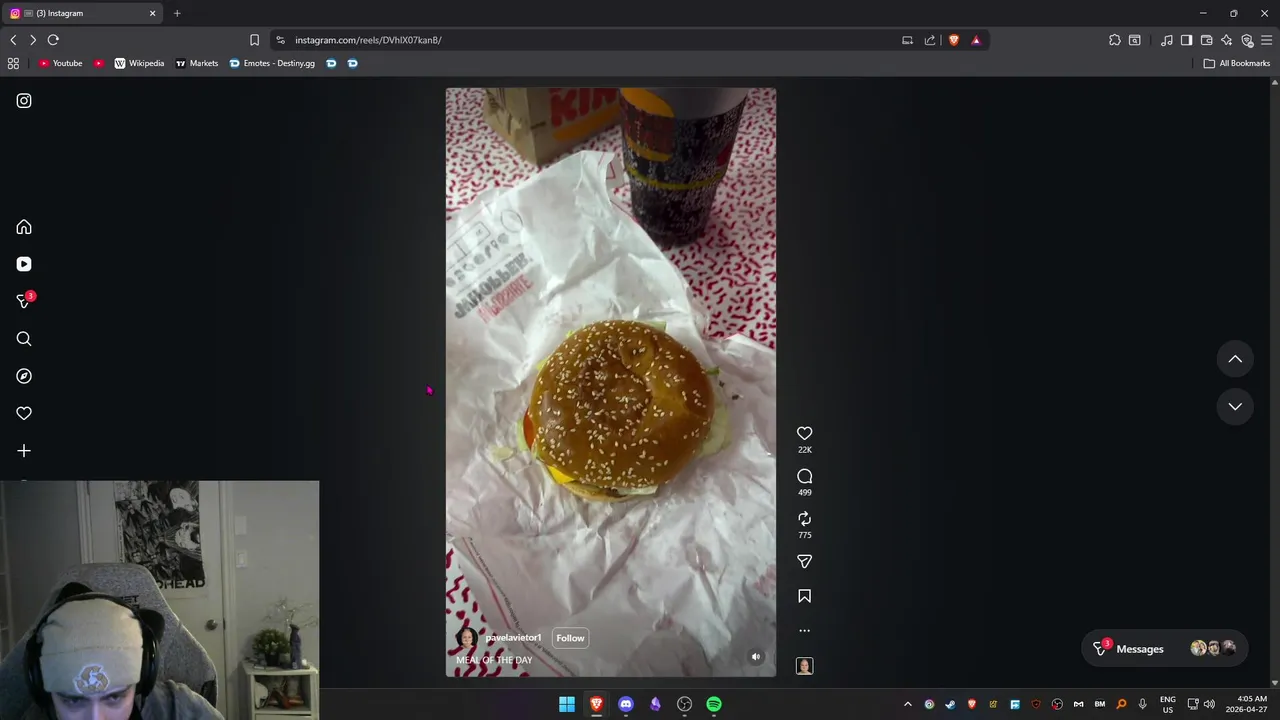Open the Explore compass icon
This screenshot has width=1280, height=720.
[x=24, y=376]
